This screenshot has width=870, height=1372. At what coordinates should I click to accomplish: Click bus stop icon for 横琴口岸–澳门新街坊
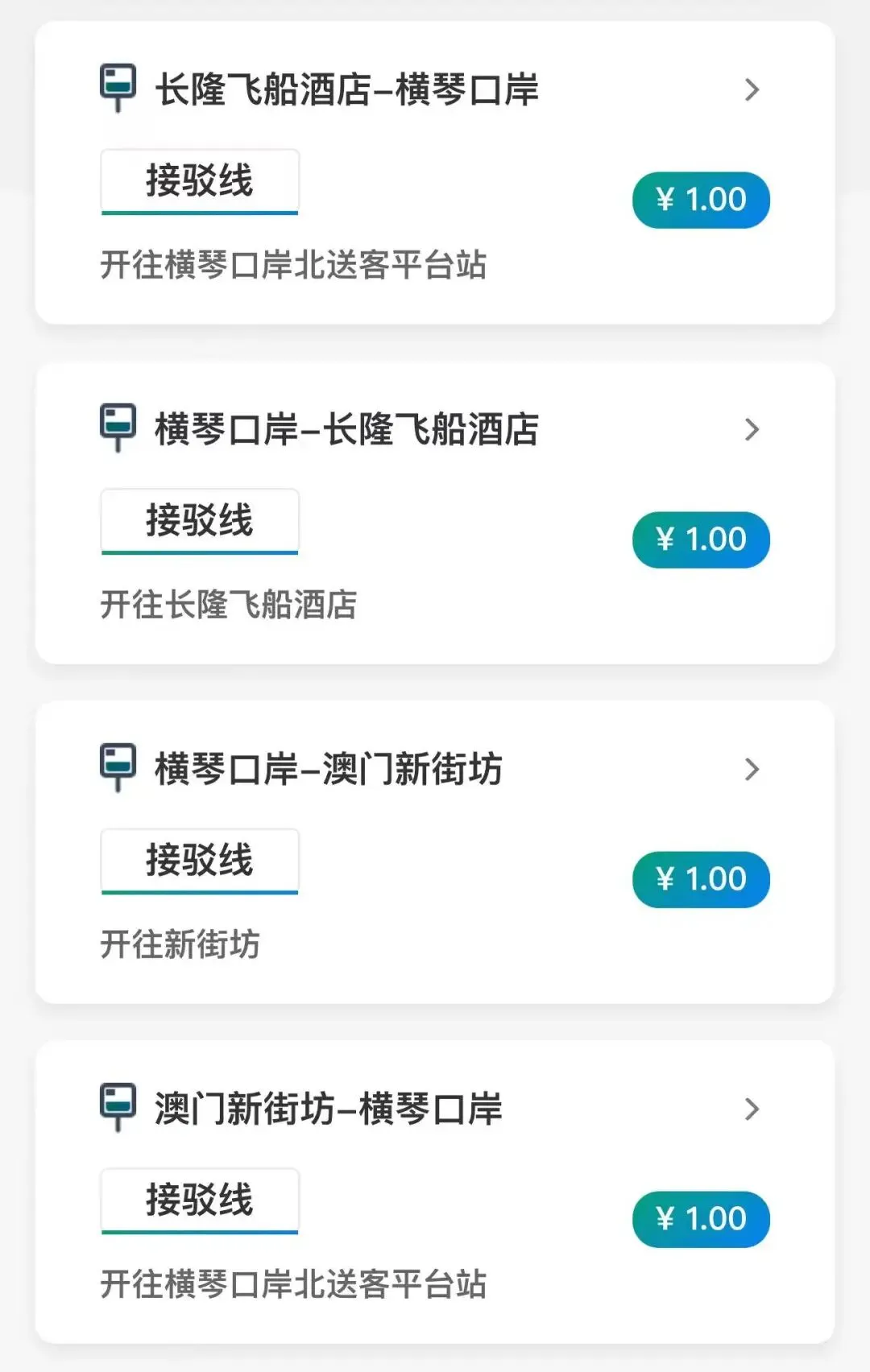[x=118, y=767]
